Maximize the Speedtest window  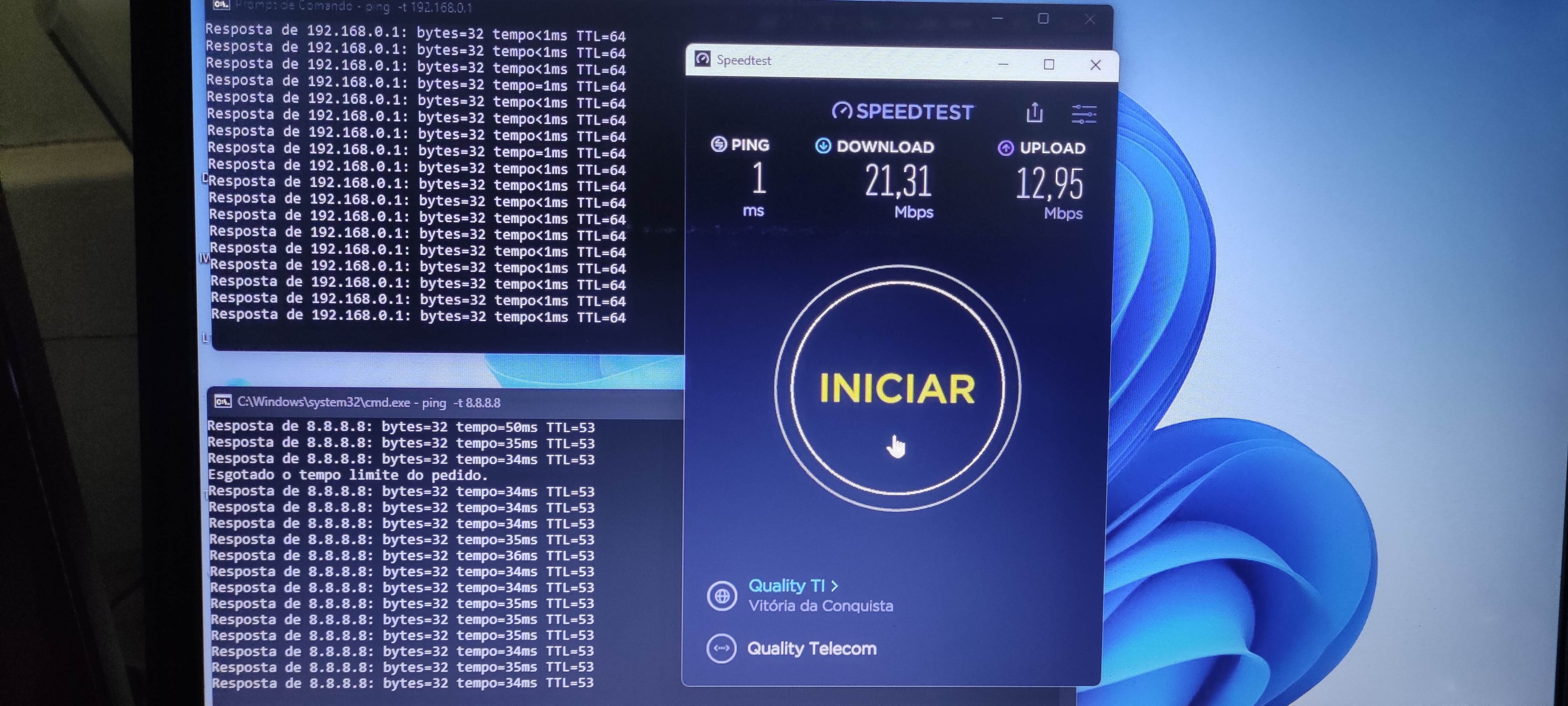[1049, 64]
